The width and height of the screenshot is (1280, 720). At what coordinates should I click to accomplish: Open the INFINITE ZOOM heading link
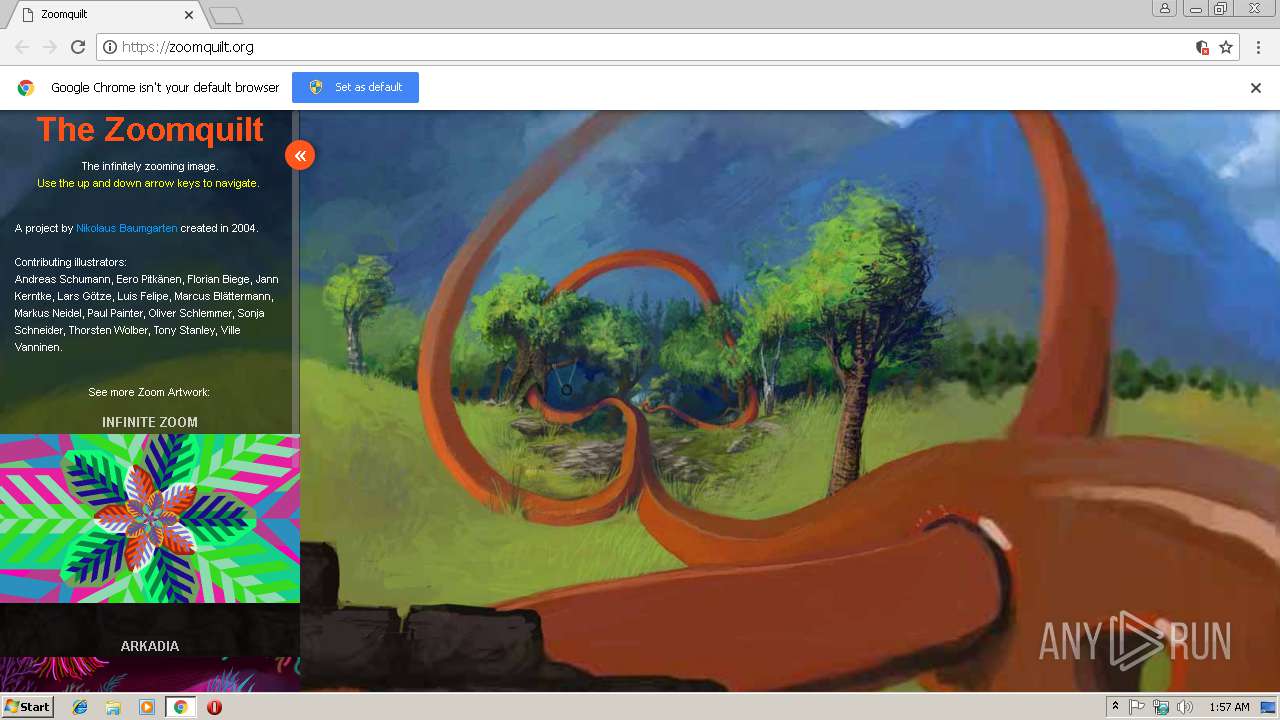tap(150, 422)
